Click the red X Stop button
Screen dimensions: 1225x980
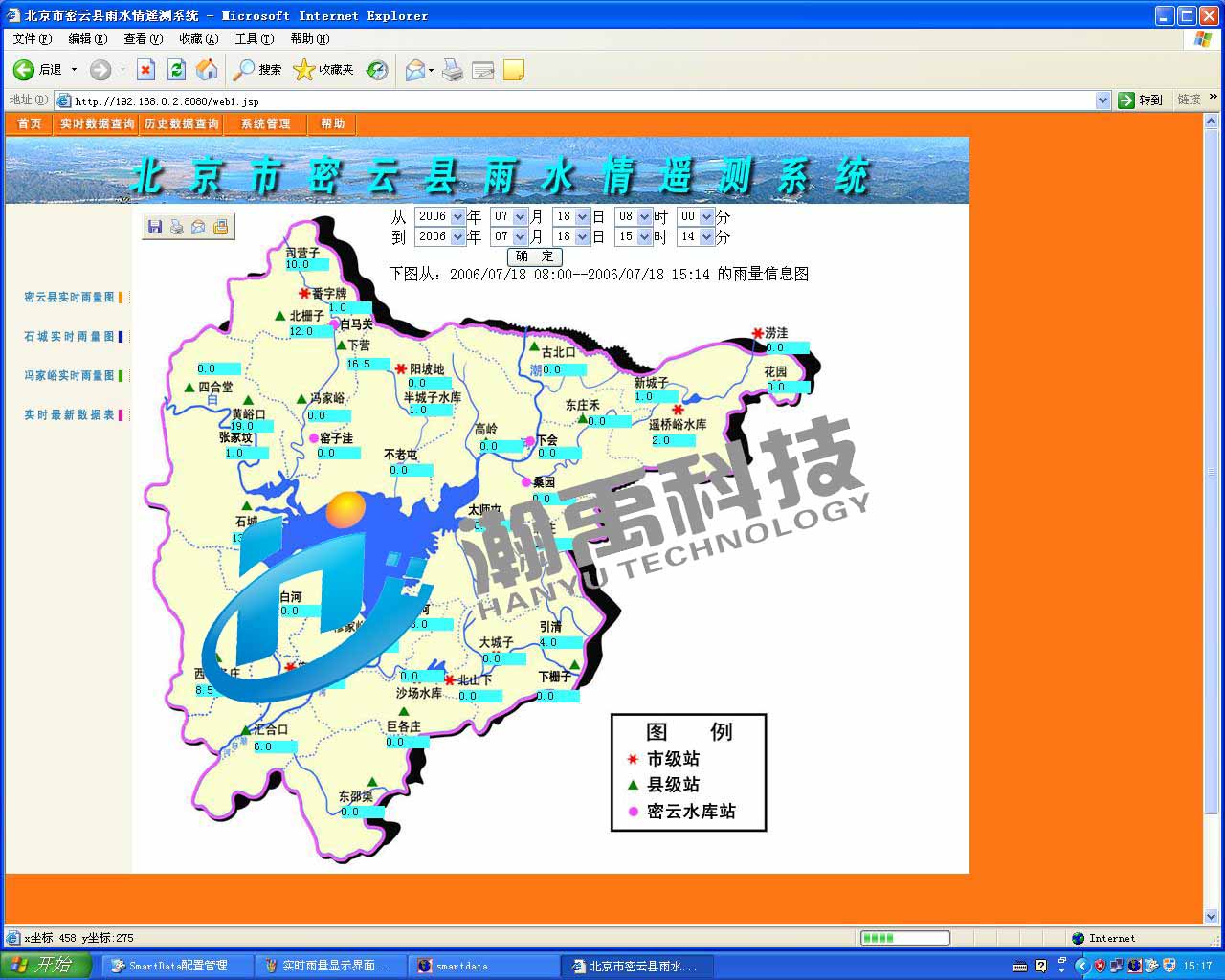click(145, 70)
